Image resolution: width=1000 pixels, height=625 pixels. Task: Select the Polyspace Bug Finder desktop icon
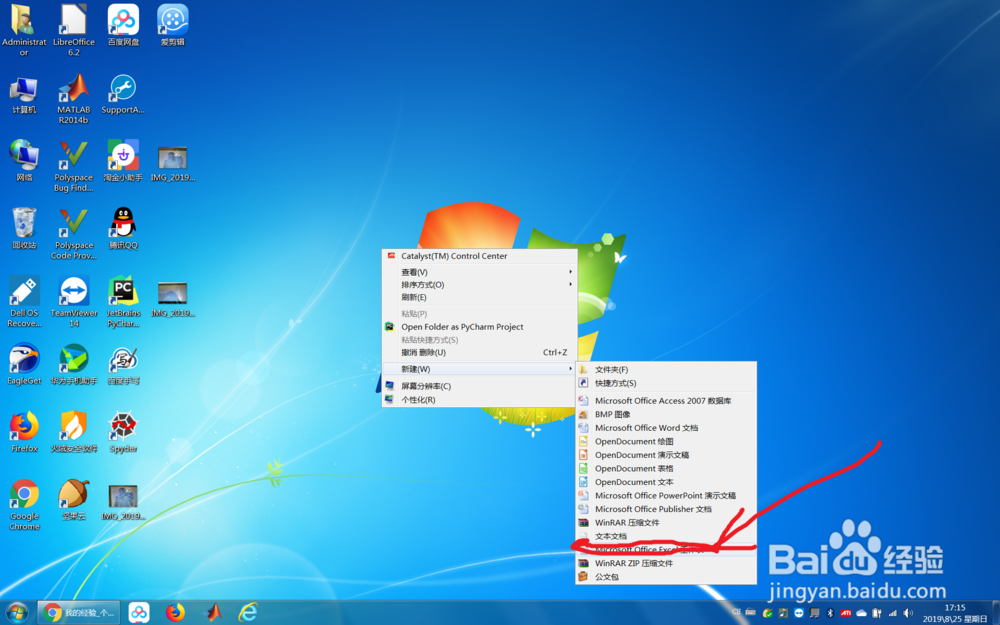(x=73, y=166)
